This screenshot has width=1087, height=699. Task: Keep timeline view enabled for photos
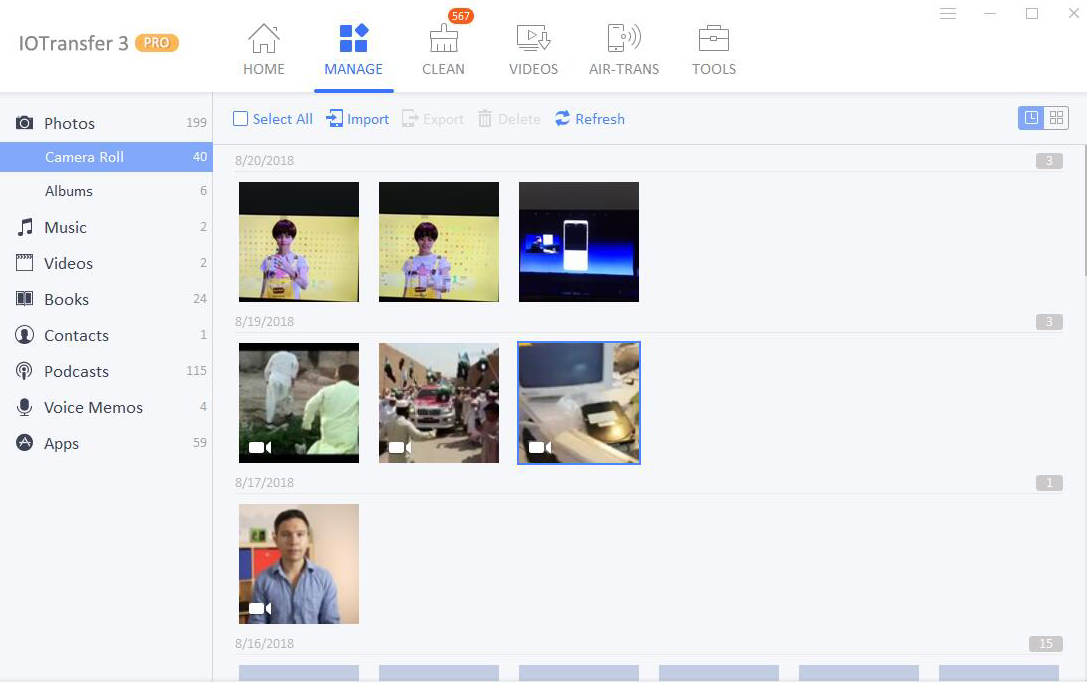click(x=1029, y=117)
